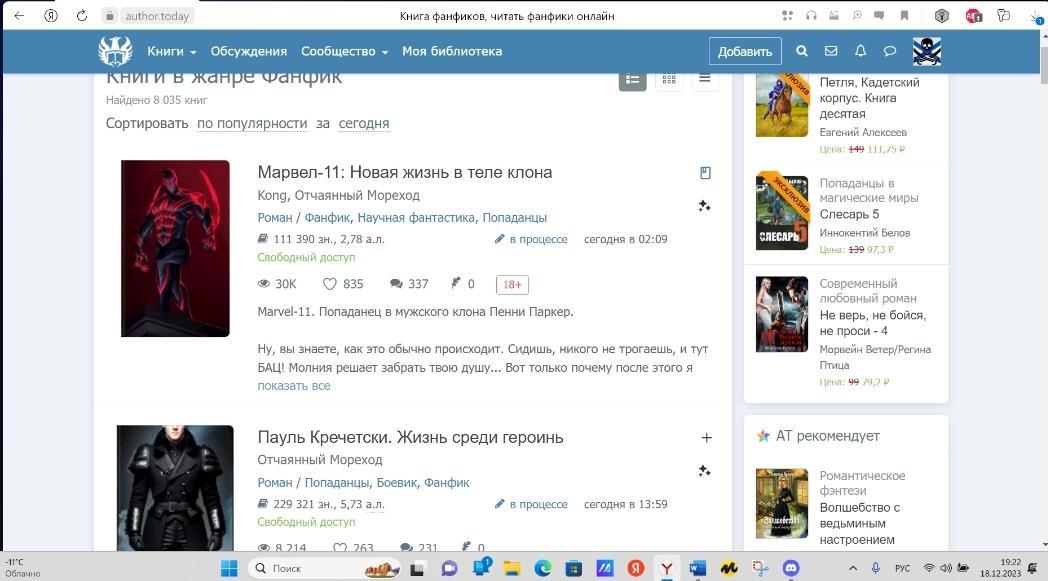Viewport: 1048px width, 581px height.
Task: Open author link Kong
Action: pos(273,195)
